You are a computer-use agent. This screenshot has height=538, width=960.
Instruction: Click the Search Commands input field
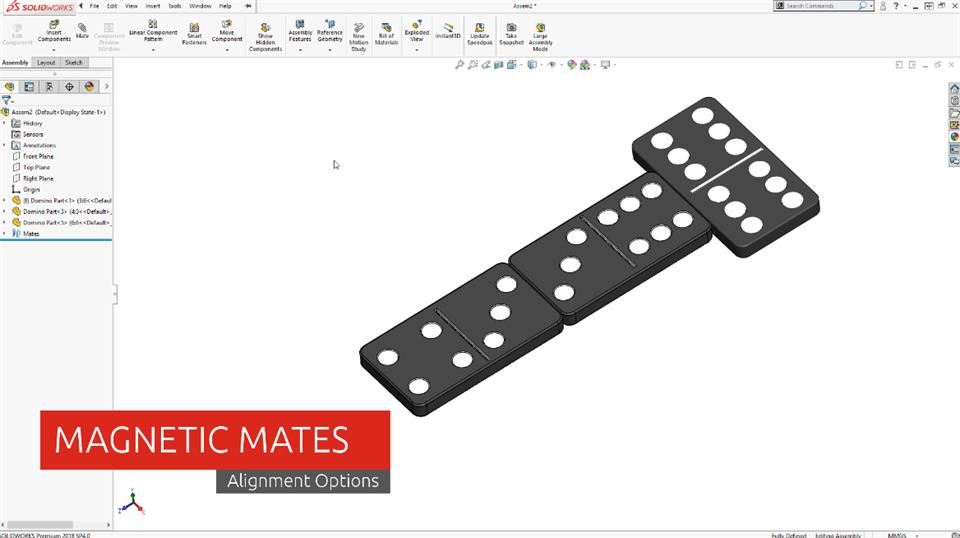820,6
